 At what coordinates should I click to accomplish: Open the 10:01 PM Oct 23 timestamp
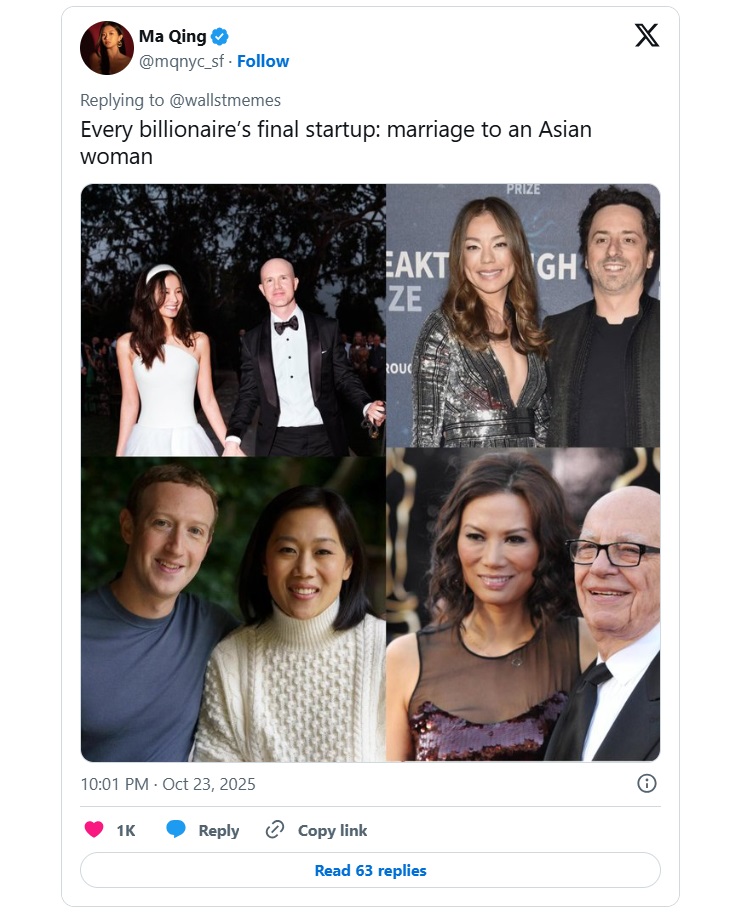click(x=168, y=784)
